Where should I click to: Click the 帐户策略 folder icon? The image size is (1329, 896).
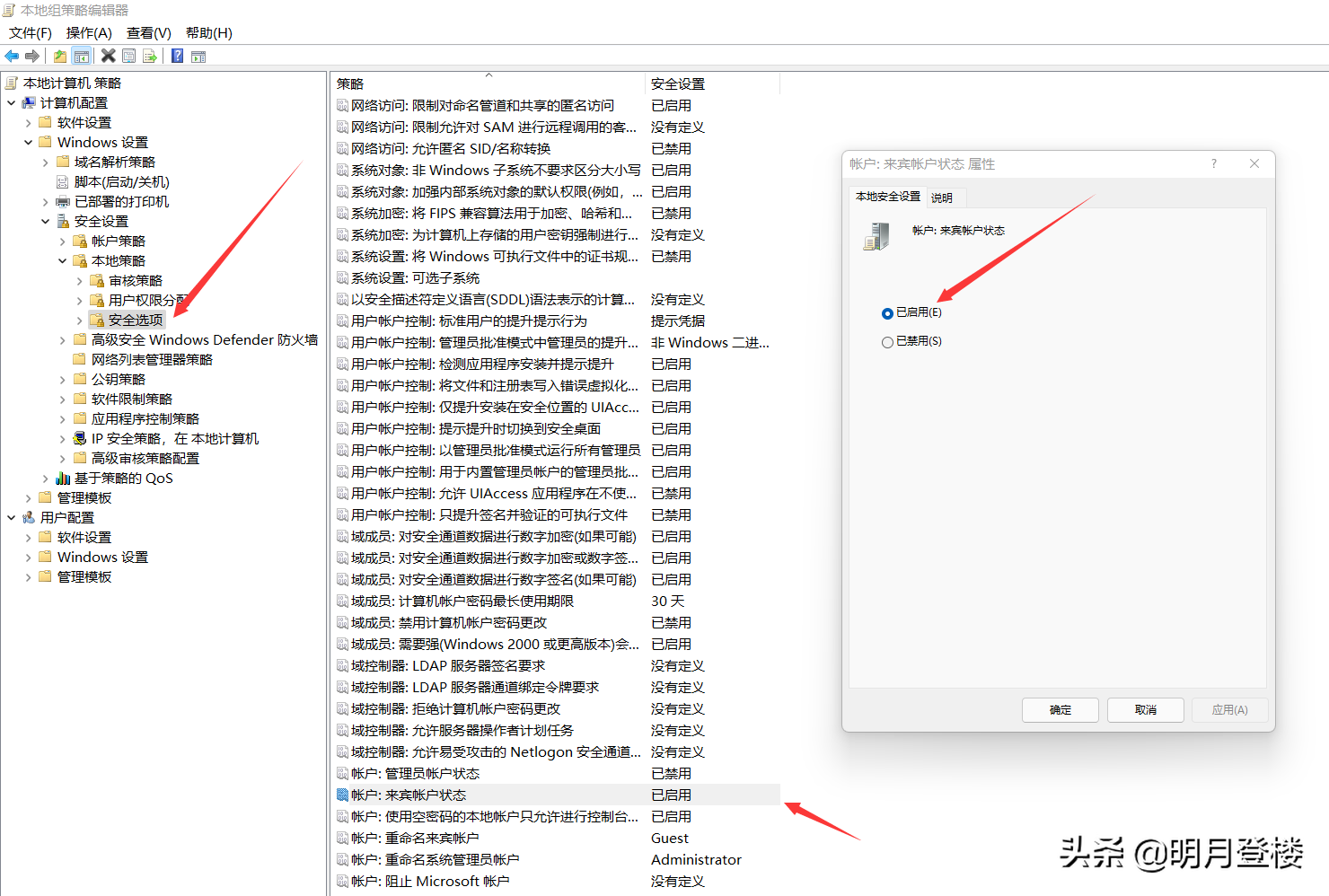[80, 241]
